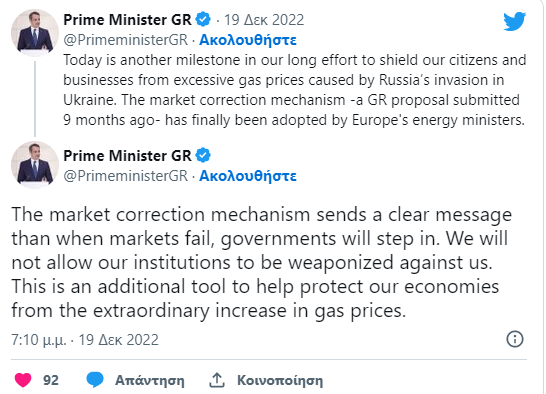Click @PrimeministerGR handle in the second tweet

pos(126,176)
